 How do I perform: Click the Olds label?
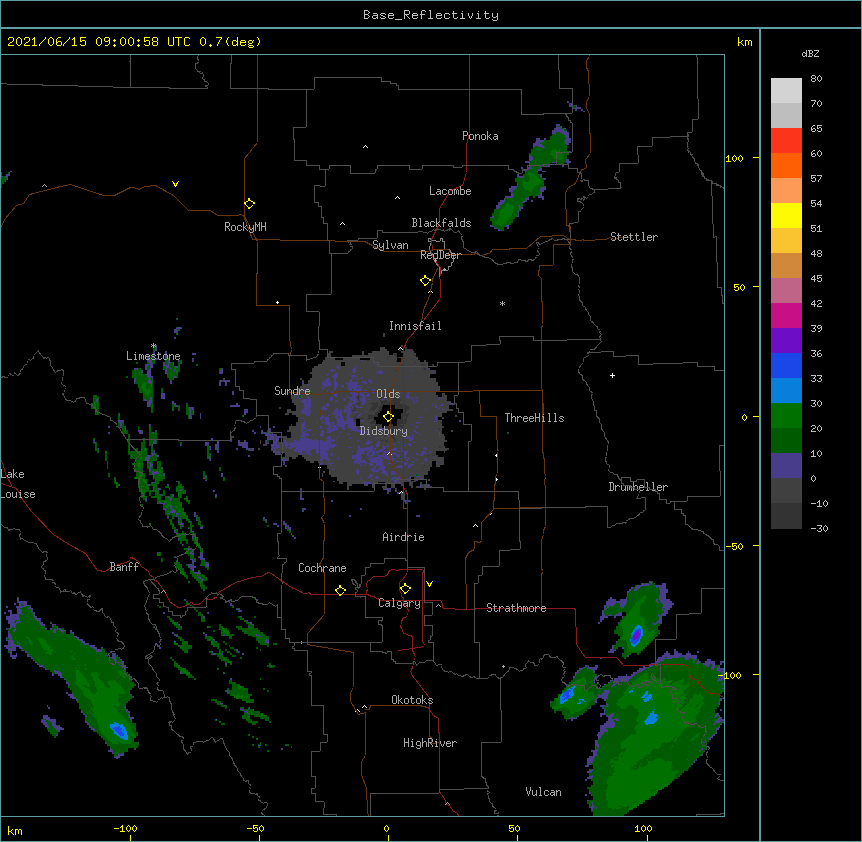388,394
